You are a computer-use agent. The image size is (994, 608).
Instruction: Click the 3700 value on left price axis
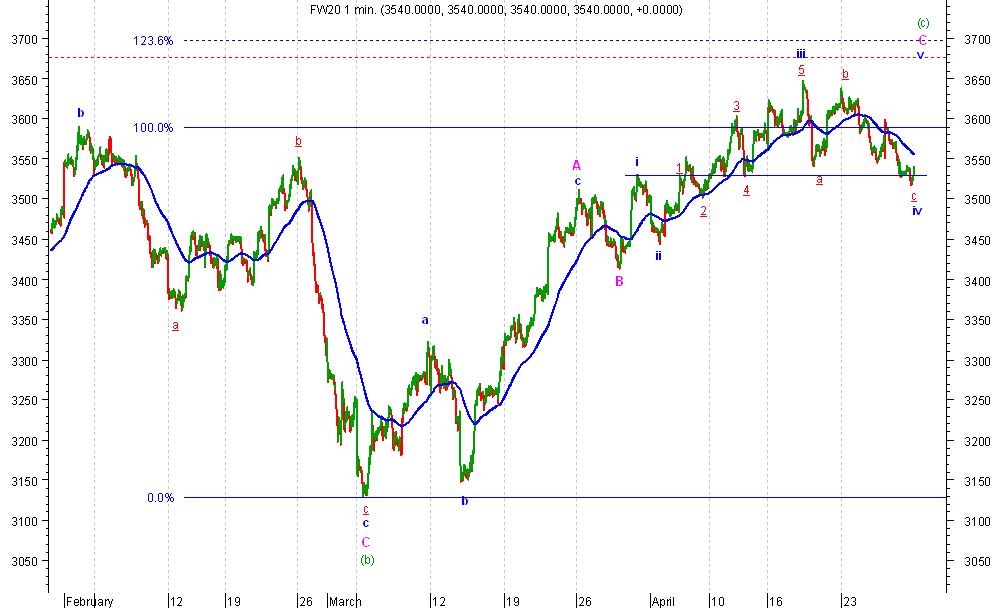[x=25, y=39]
